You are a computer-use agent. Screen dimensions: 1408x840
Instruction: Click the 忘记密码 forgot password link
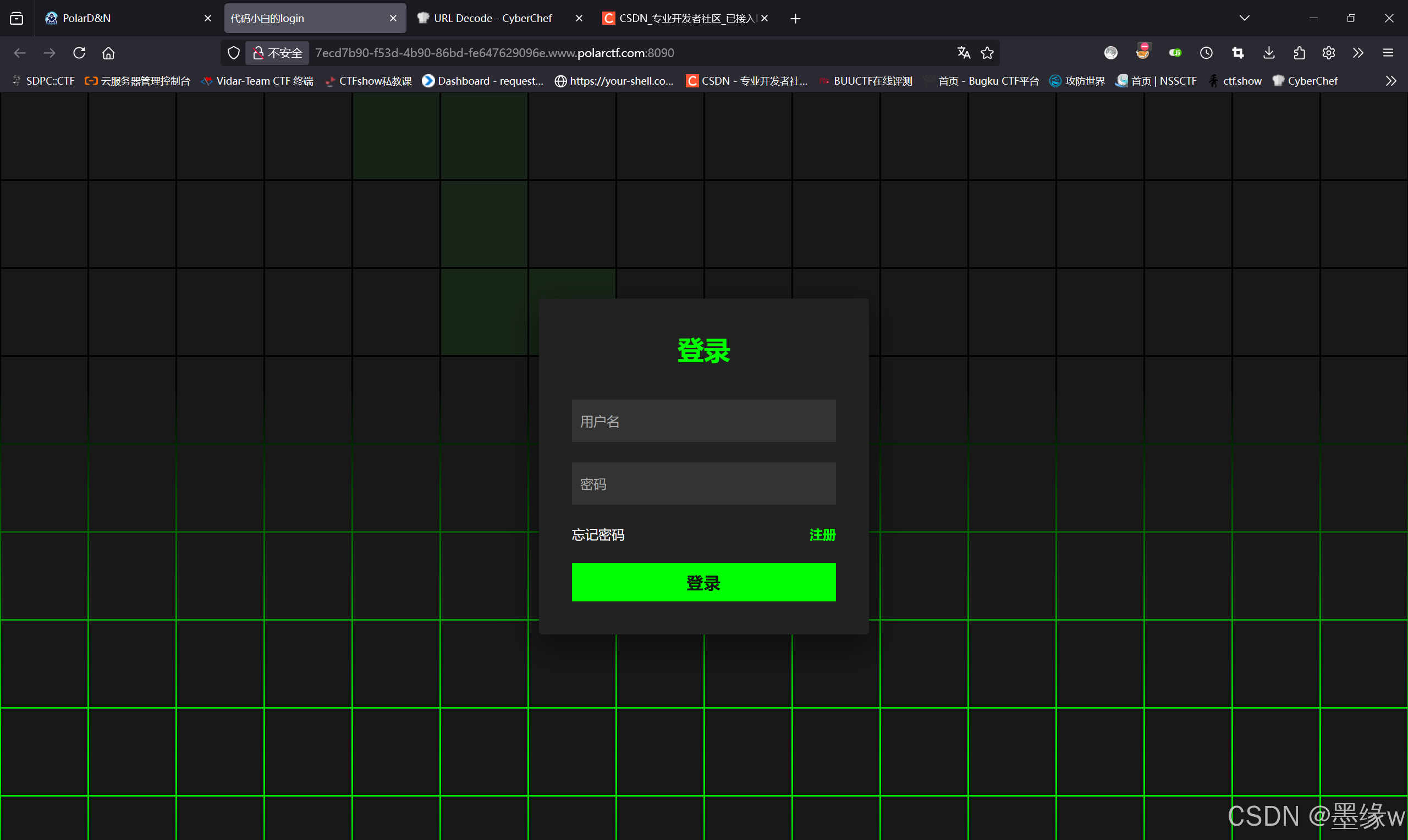598,535
